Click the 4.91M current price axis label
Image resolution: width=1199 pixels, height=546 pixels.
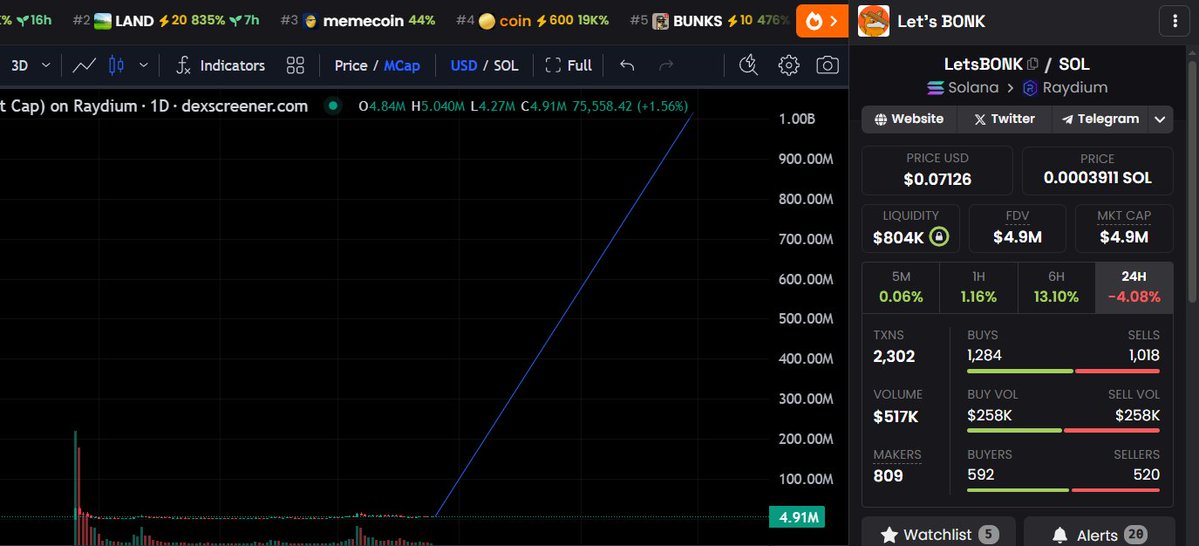799,518
